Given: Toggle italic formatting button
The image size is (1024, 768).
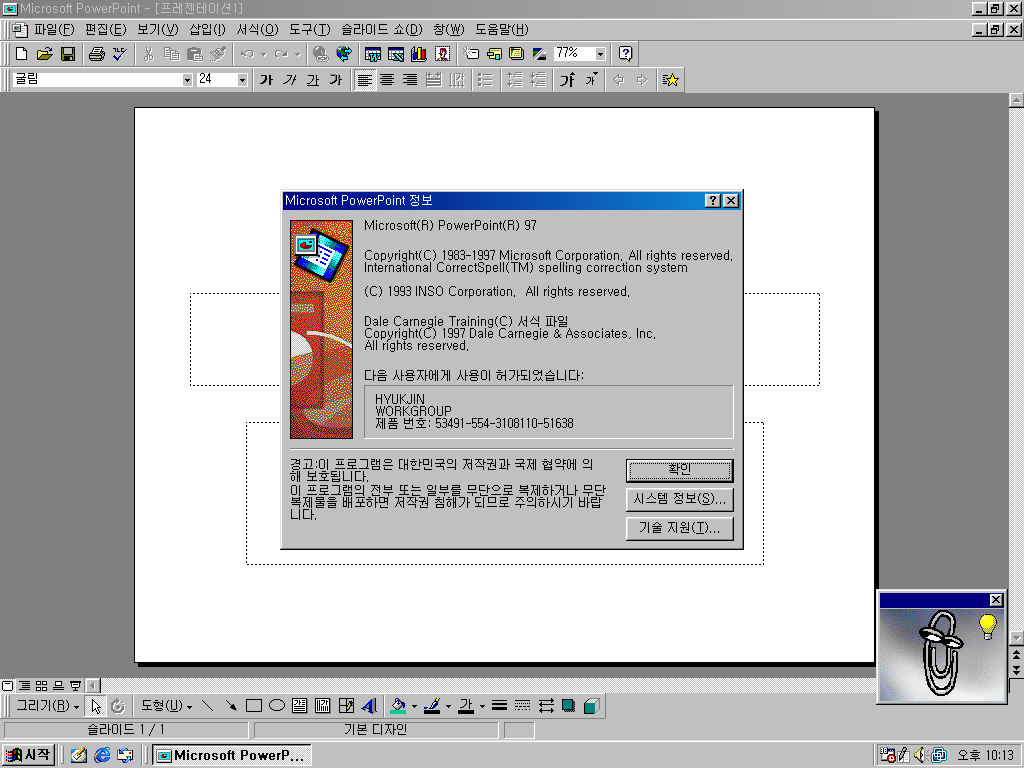Looking at the screenshot, I should click(289, 80).
